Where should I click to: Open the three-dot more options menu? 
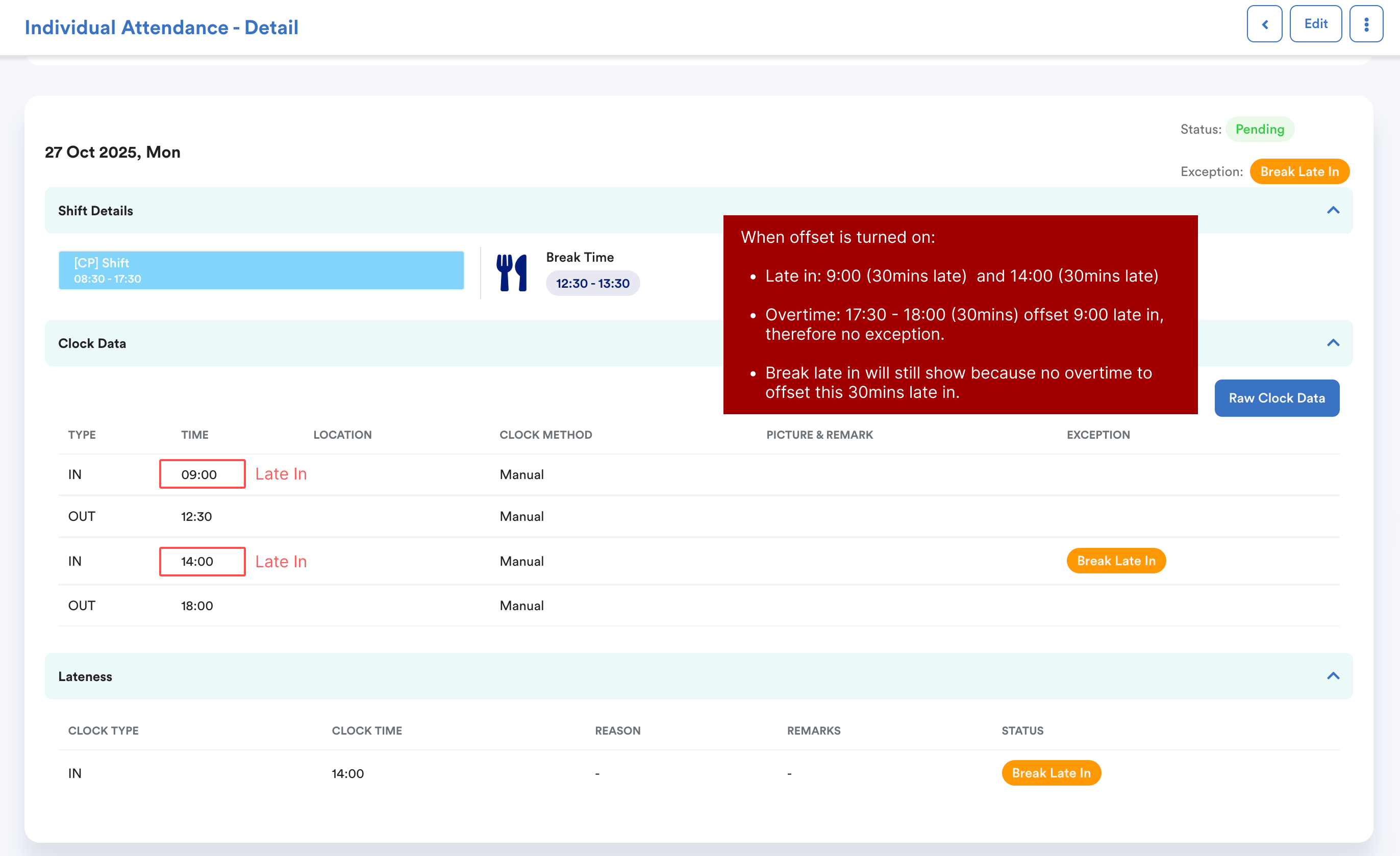1366,24
